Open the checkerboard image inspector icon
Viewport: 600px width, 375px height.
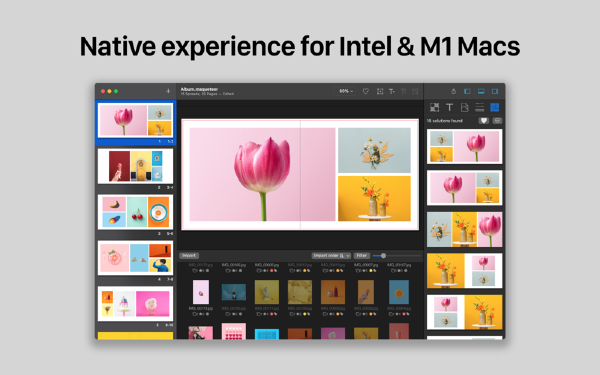434,108
